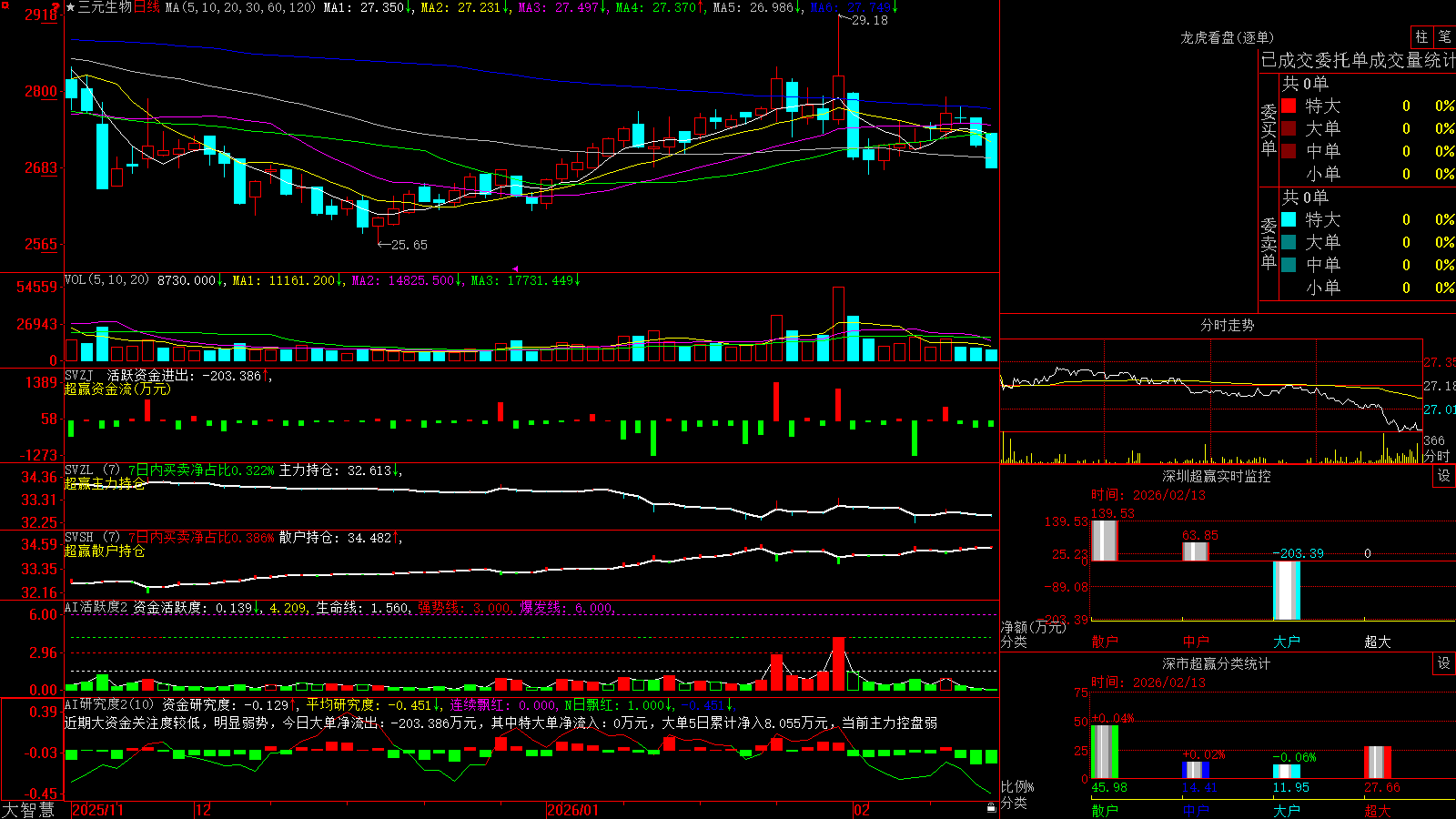Click the 超赢资金流(万元) label
Viewport: 1456px width, 819px height.
(x=117, y=389)
